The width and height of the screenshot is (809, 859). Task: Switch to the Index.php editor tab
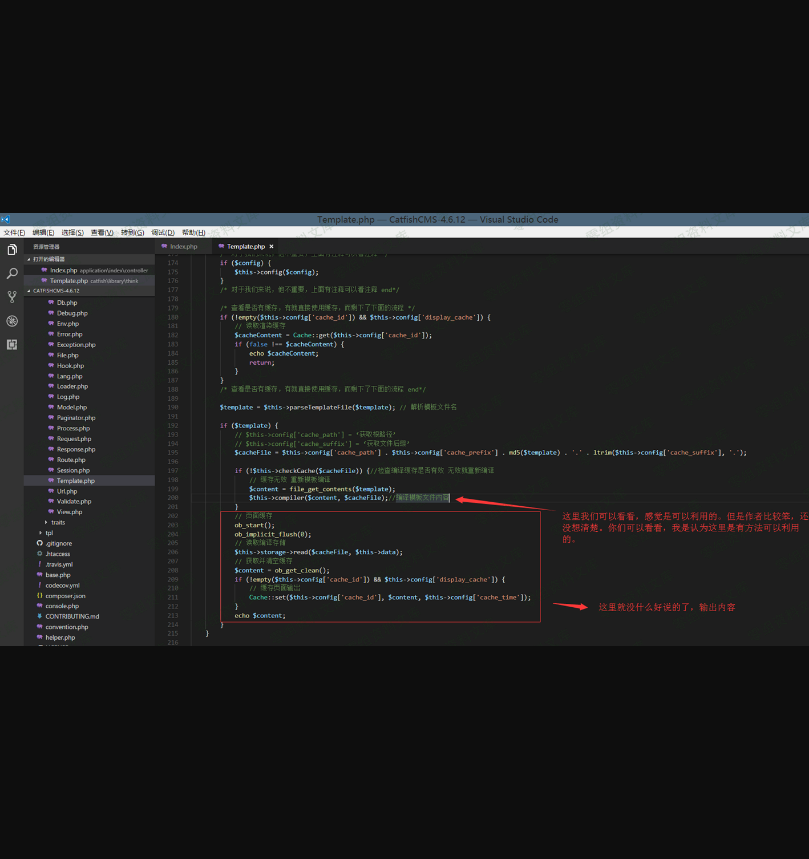(182, 246)
